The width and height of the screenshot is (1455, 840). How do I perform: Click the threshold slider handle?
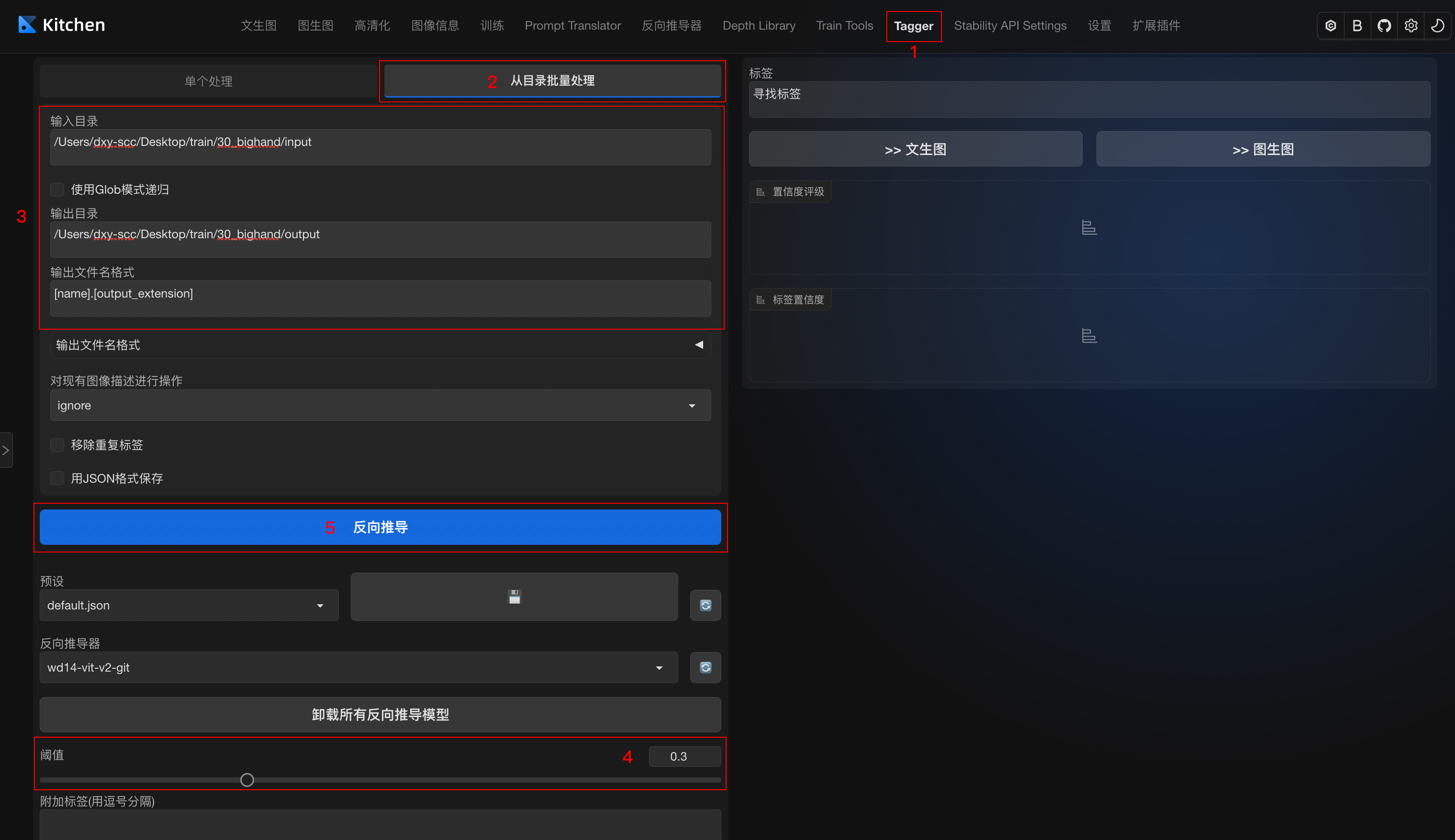point(247,780)
